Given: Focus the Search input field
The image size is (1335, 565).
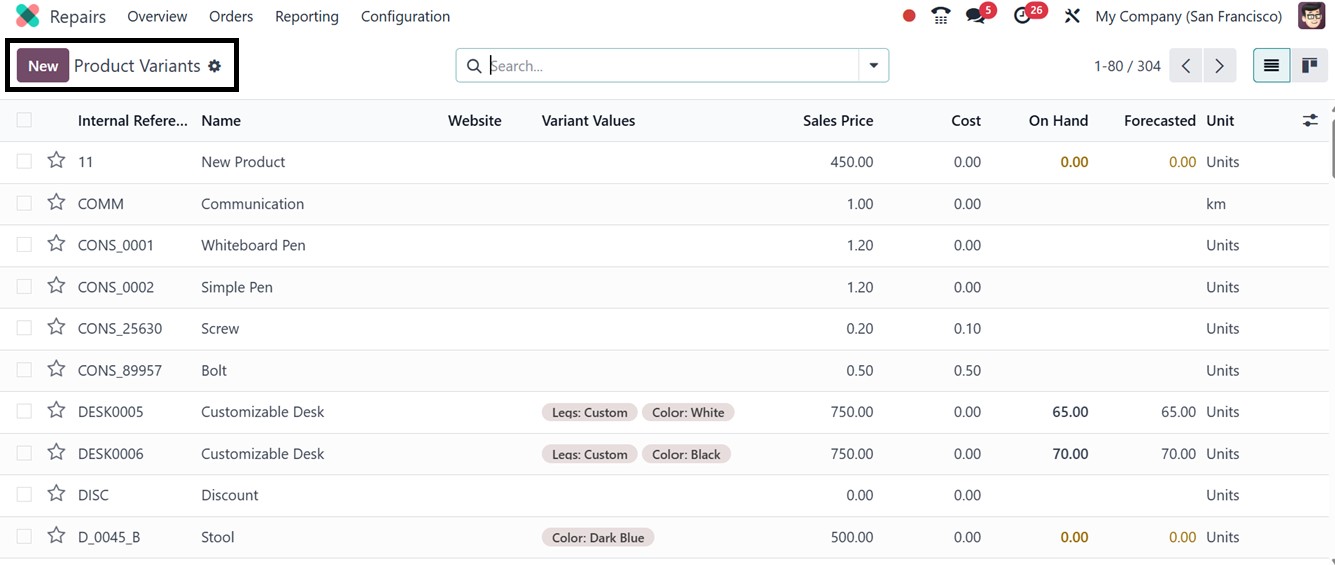Looking at the screenshot, I should 670,66.
